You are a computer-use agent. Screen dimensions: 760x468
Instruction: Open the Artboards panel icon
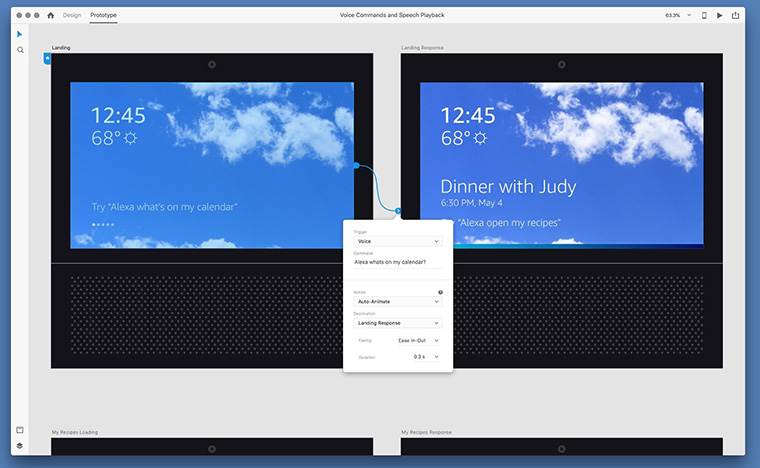[20, 430]
